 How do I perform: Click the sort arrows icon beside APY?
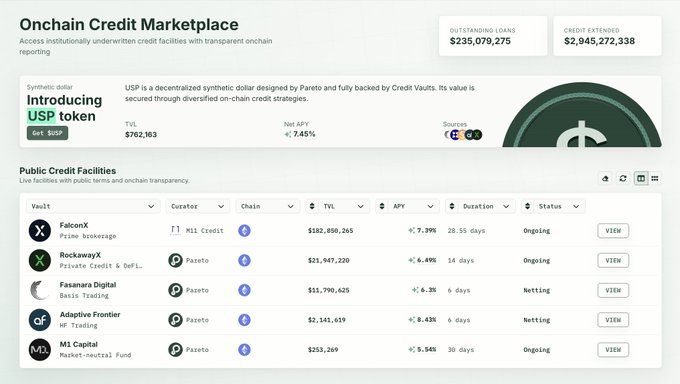point(382,206)
